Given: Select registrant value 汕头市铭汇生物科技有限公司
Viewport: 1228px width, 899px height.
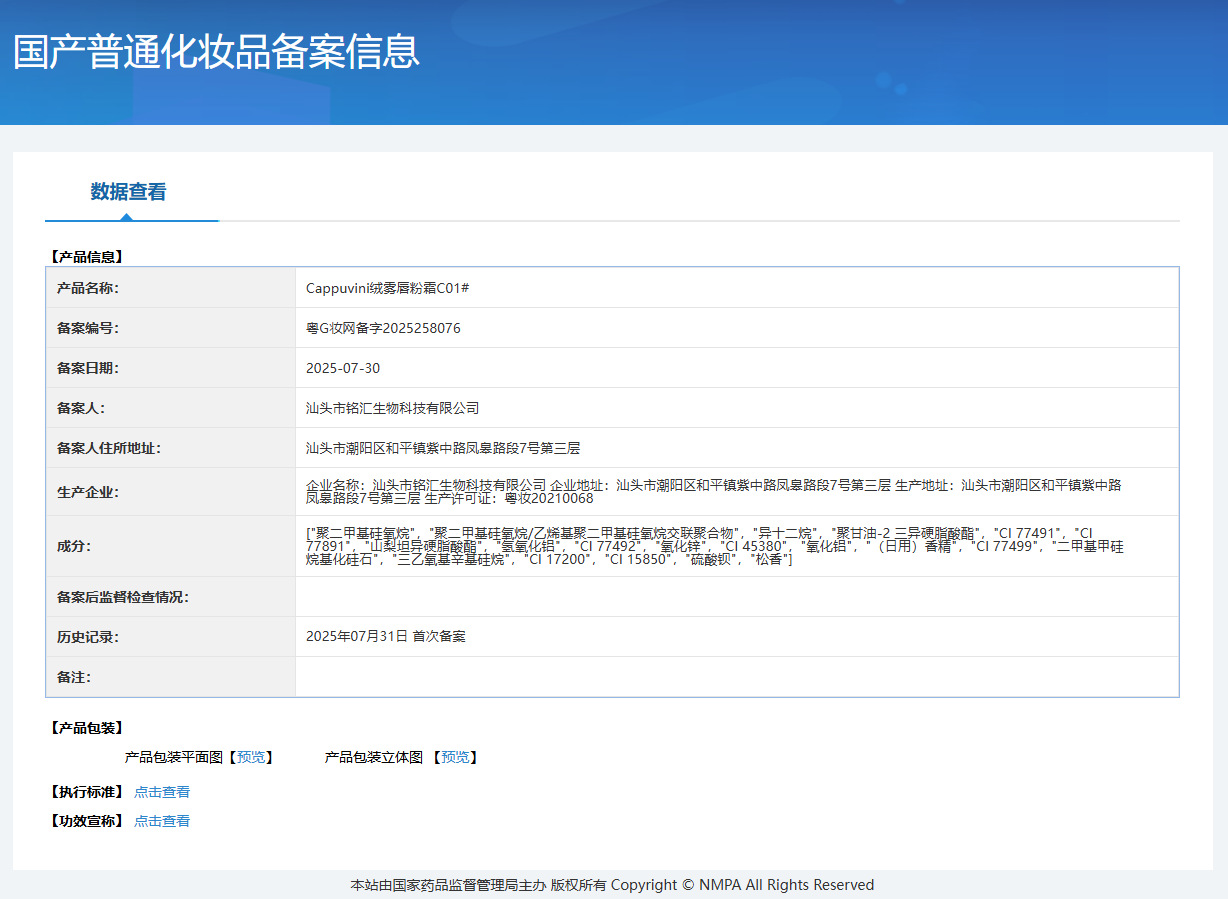Looking at the screenshot, I should click(x=393, y=408).
